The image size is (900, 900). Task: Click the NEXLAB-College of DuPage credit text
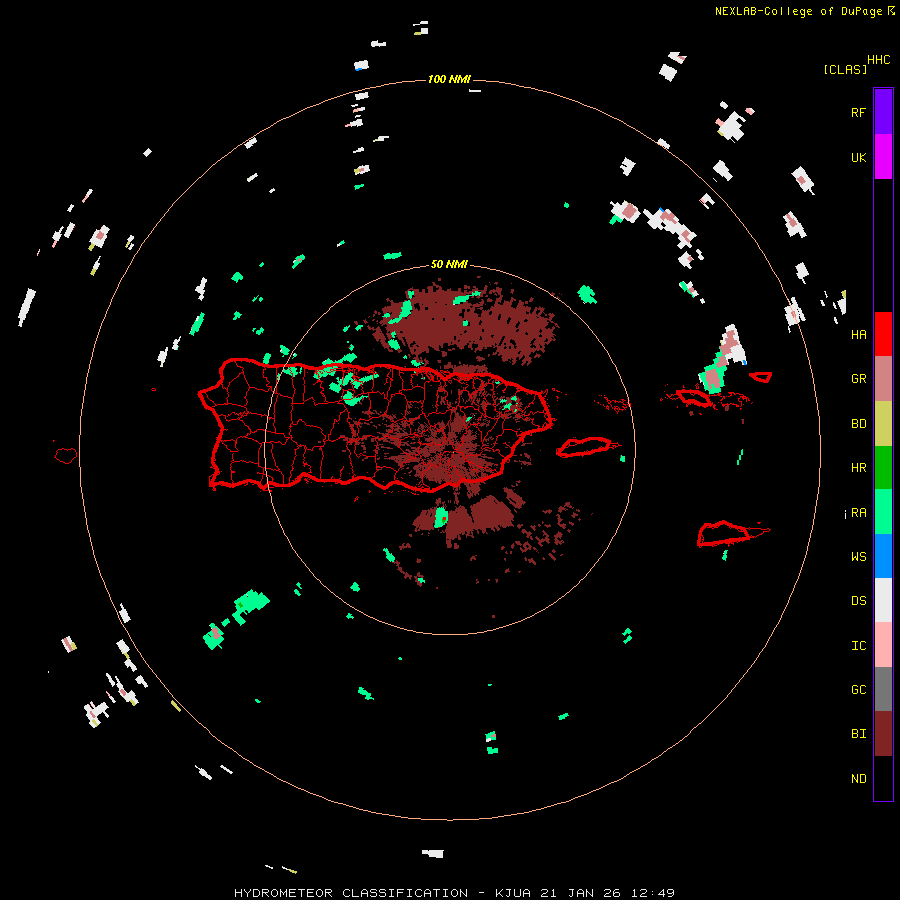[798, 11]
